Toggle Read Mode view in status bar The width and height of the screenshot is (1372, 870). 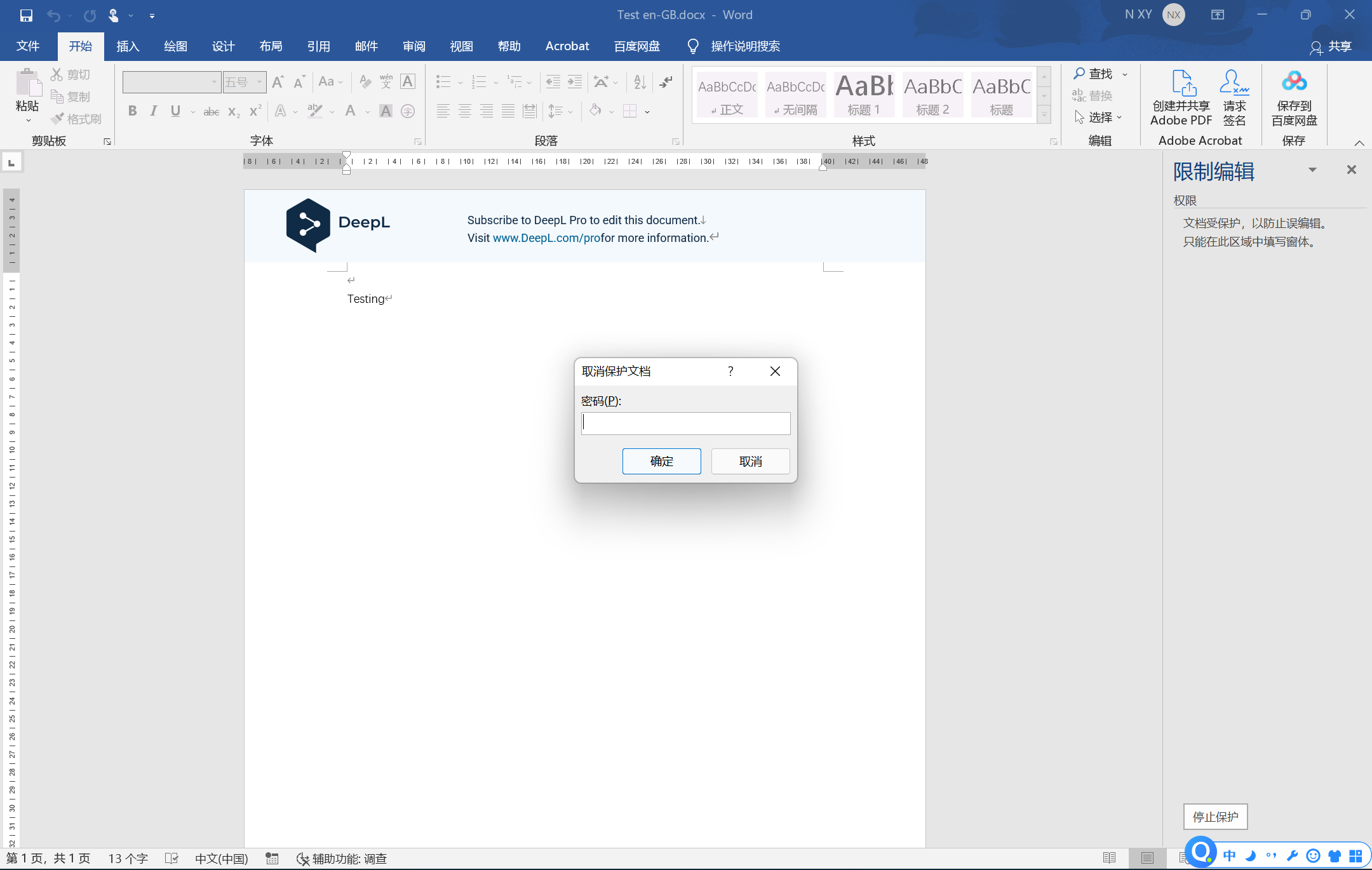pos(1109,858)
